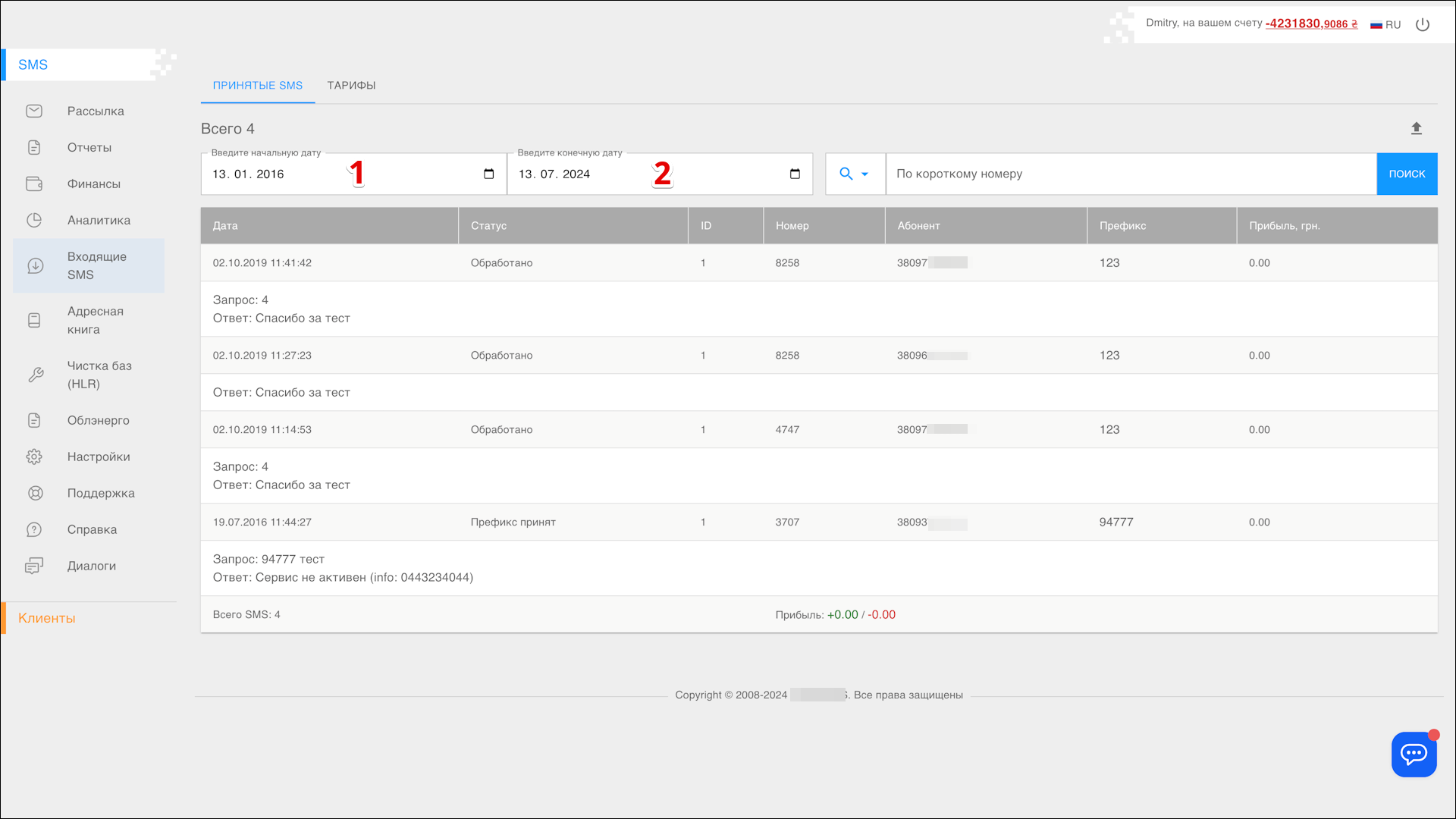
Task: Click the short number search field
Action: point(1130,174)
